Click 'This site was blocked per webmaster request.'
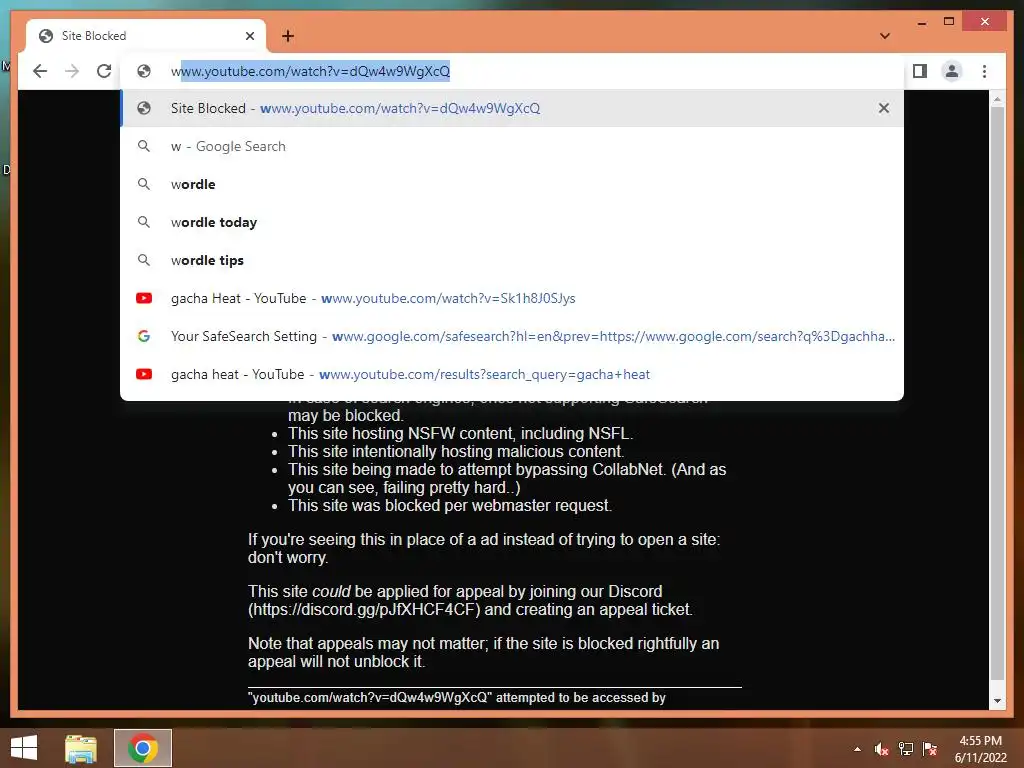This screenshot has height=768, width=1024. (x=450, y=505)
